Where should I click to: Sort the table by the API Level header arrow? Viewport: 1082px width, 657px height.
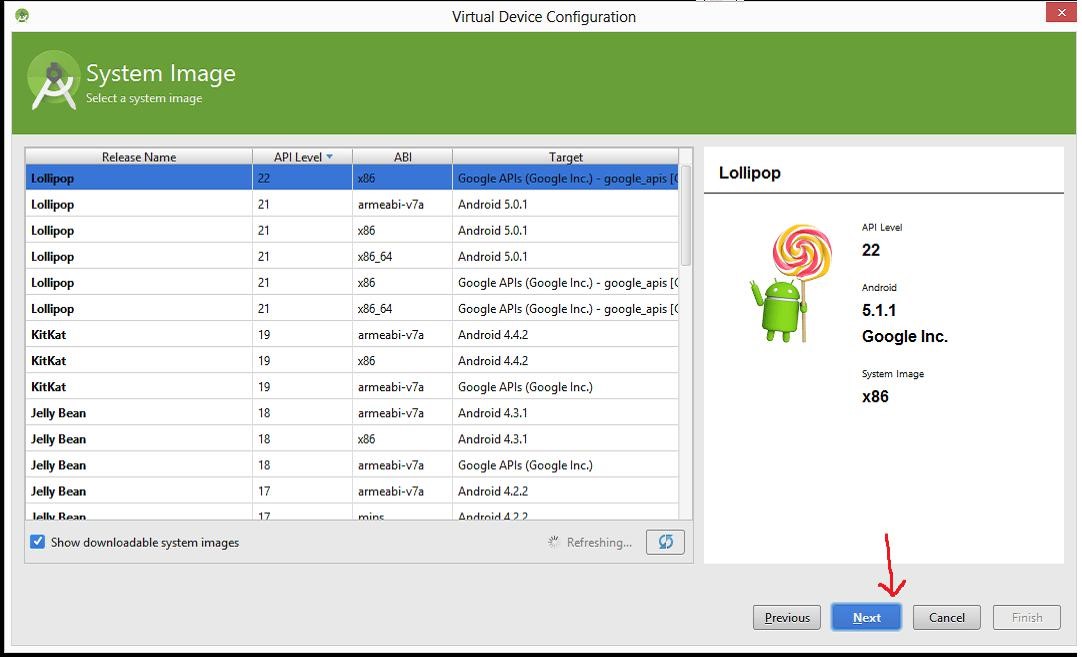[330, 157]
